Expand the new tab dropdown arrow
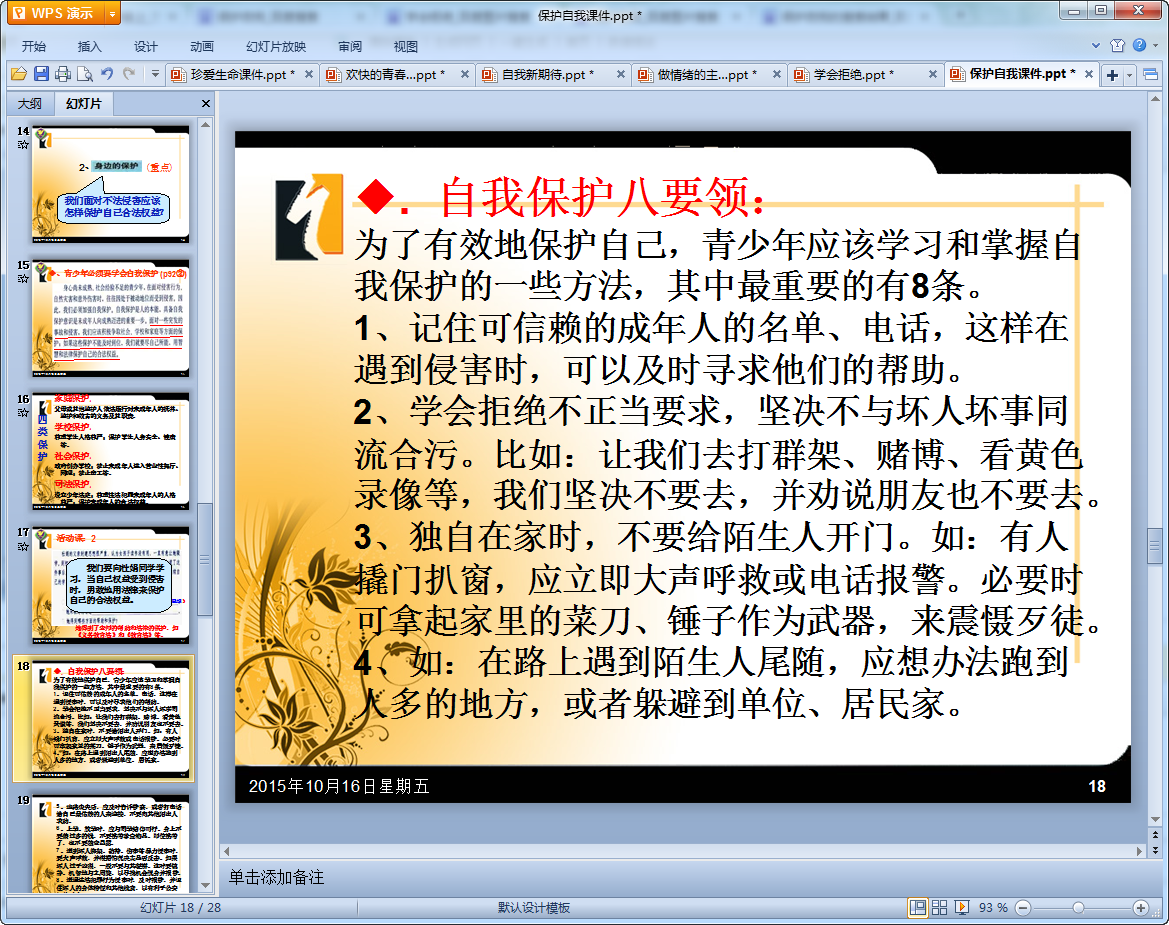Viewport: 1169px width, 925px height. pos(1129,75)
